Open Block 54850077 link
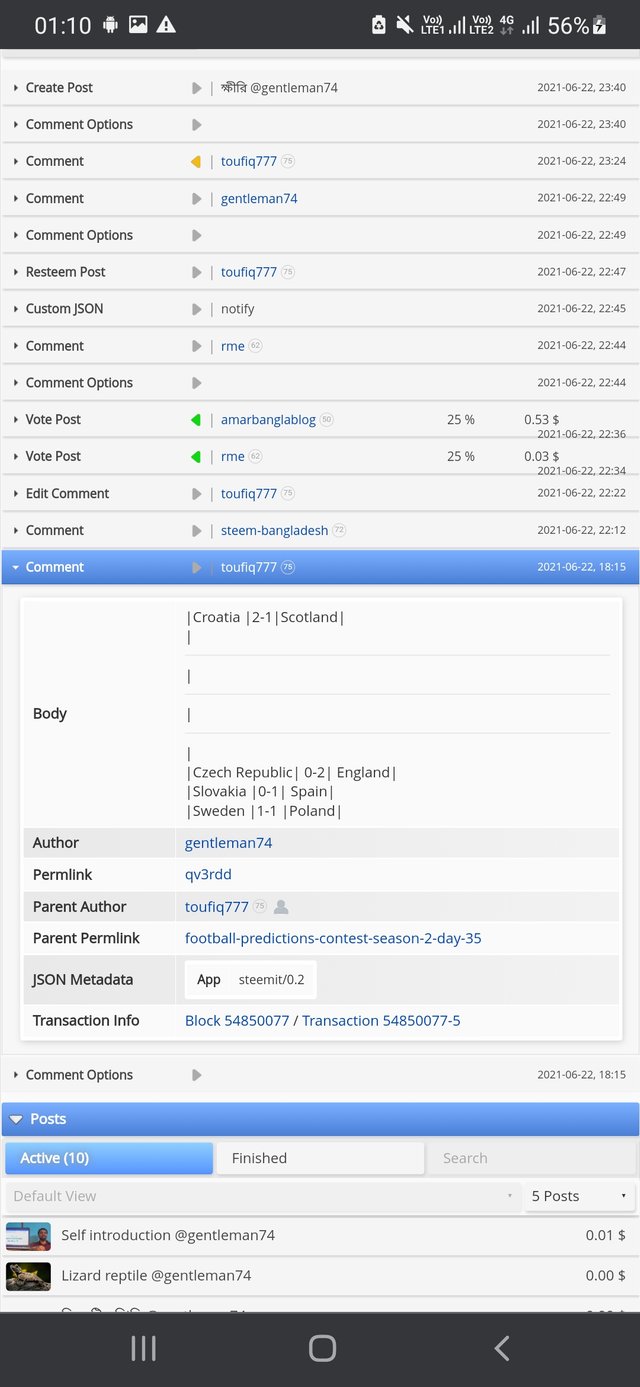The width and height of the screenshot is (640, 1387). click(237, 1021)
